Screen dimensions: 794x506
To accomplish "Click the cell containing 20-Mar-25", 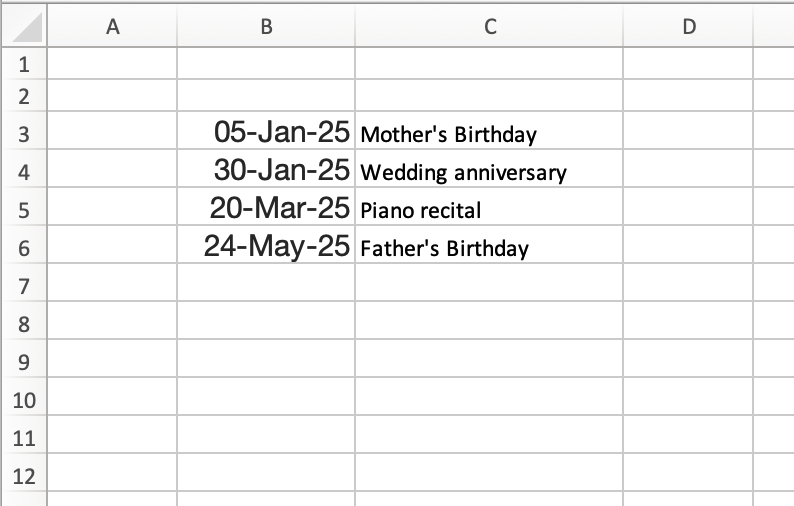I will 266,207.
